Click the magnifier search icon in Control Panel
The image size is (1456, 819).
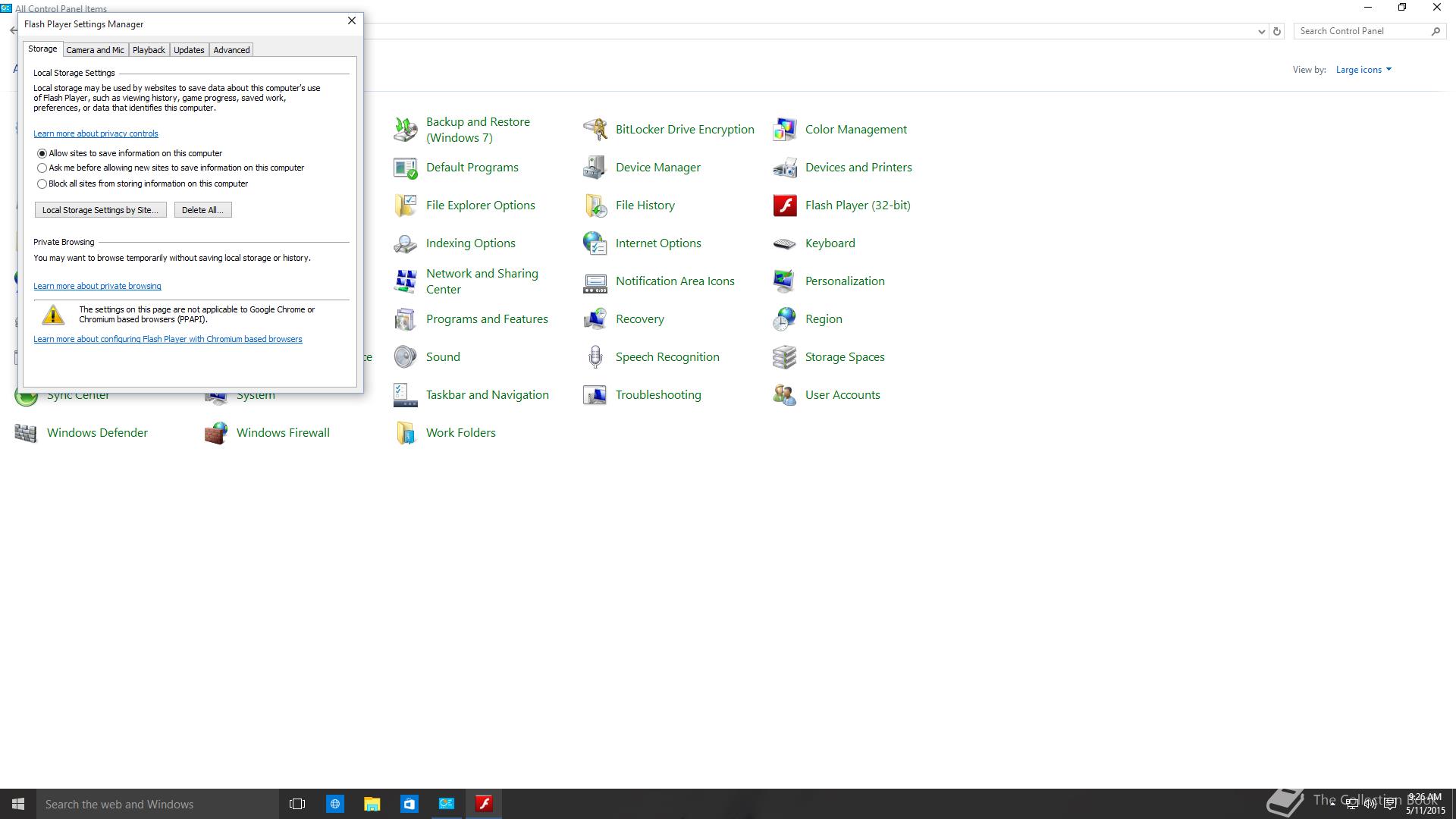point(1436,31)
